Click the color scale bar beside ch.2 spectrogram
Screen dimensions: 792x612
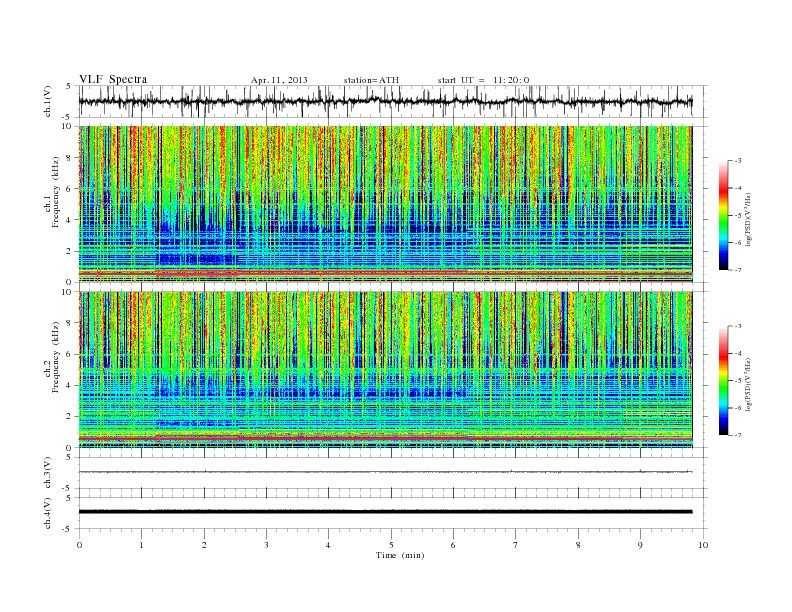[723, 381]
